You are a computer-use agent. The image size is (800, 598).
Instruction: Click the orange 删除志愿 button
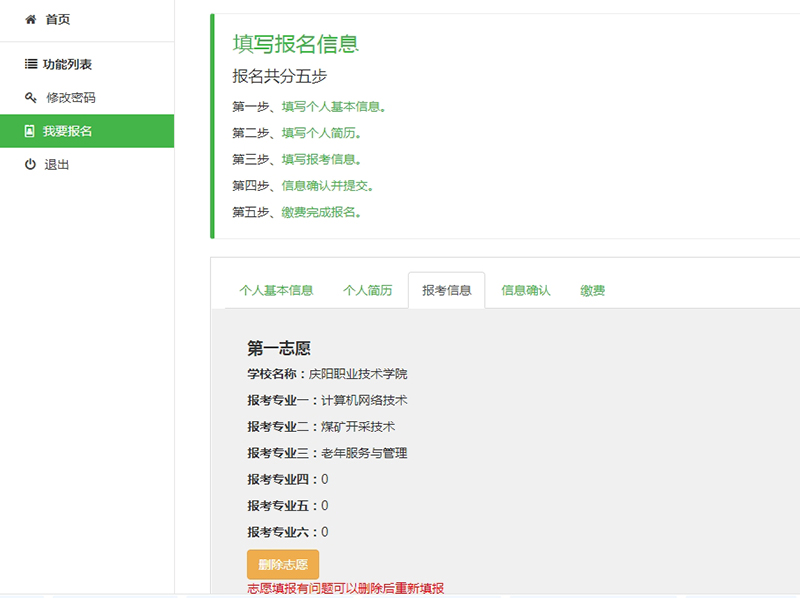coord(283,564)
